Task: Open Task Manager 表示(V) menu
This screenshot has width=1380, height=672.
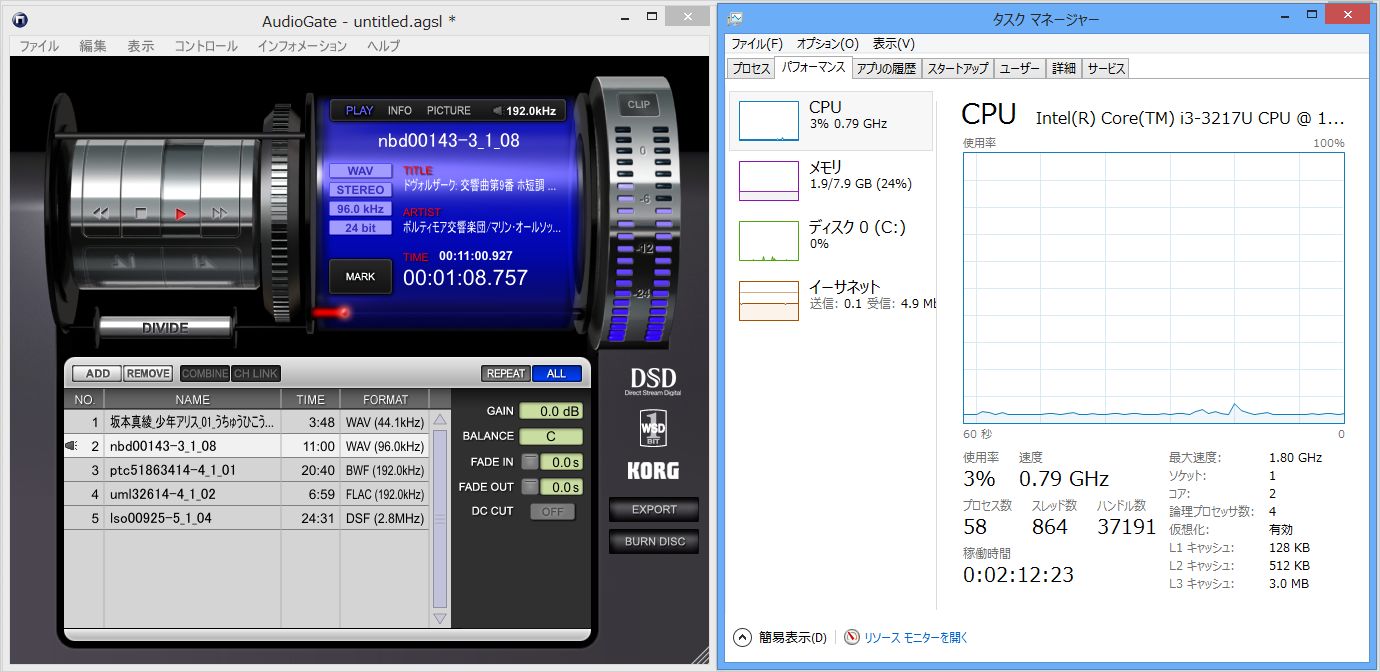Action: [893, 44]
